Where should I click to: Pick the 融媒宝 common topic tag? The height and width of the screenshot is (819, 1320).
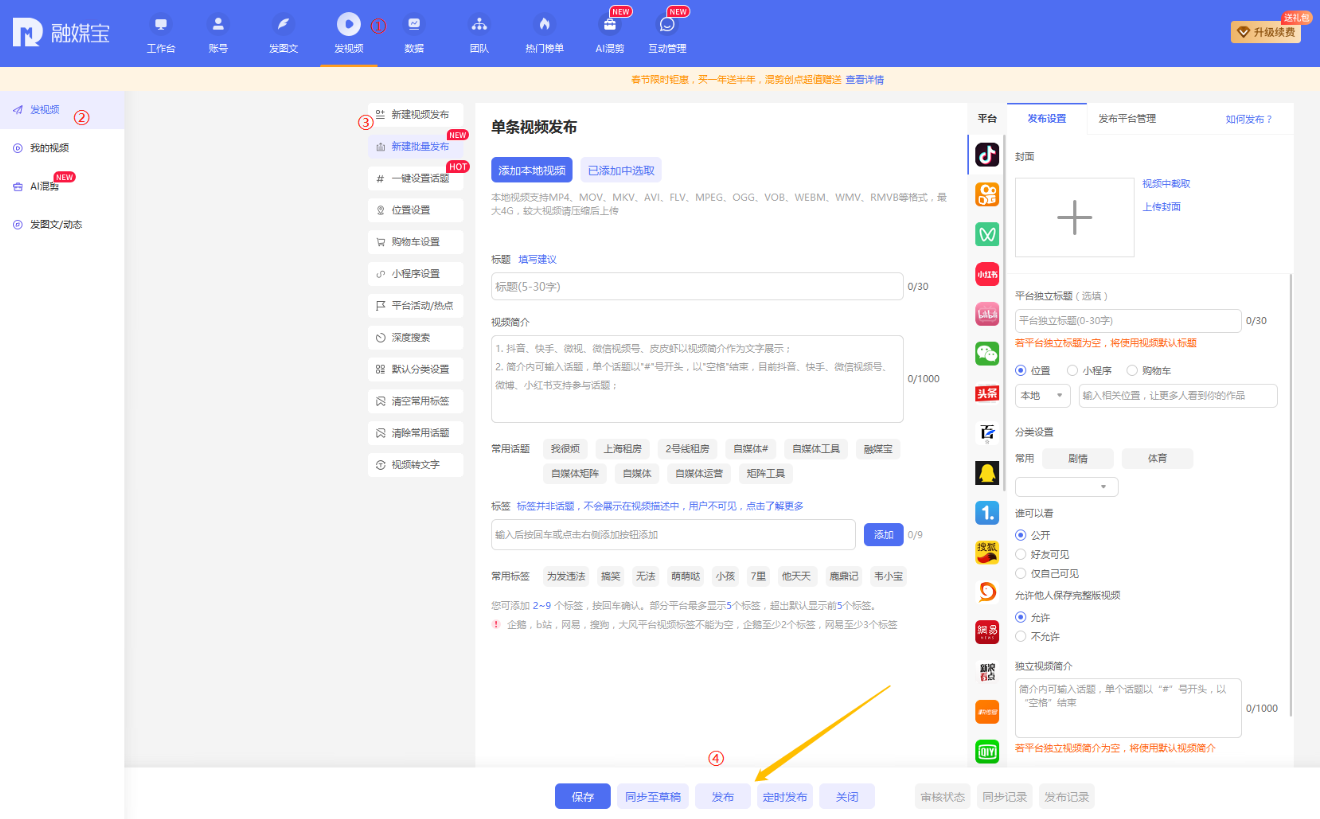click(x=878, y=449)
